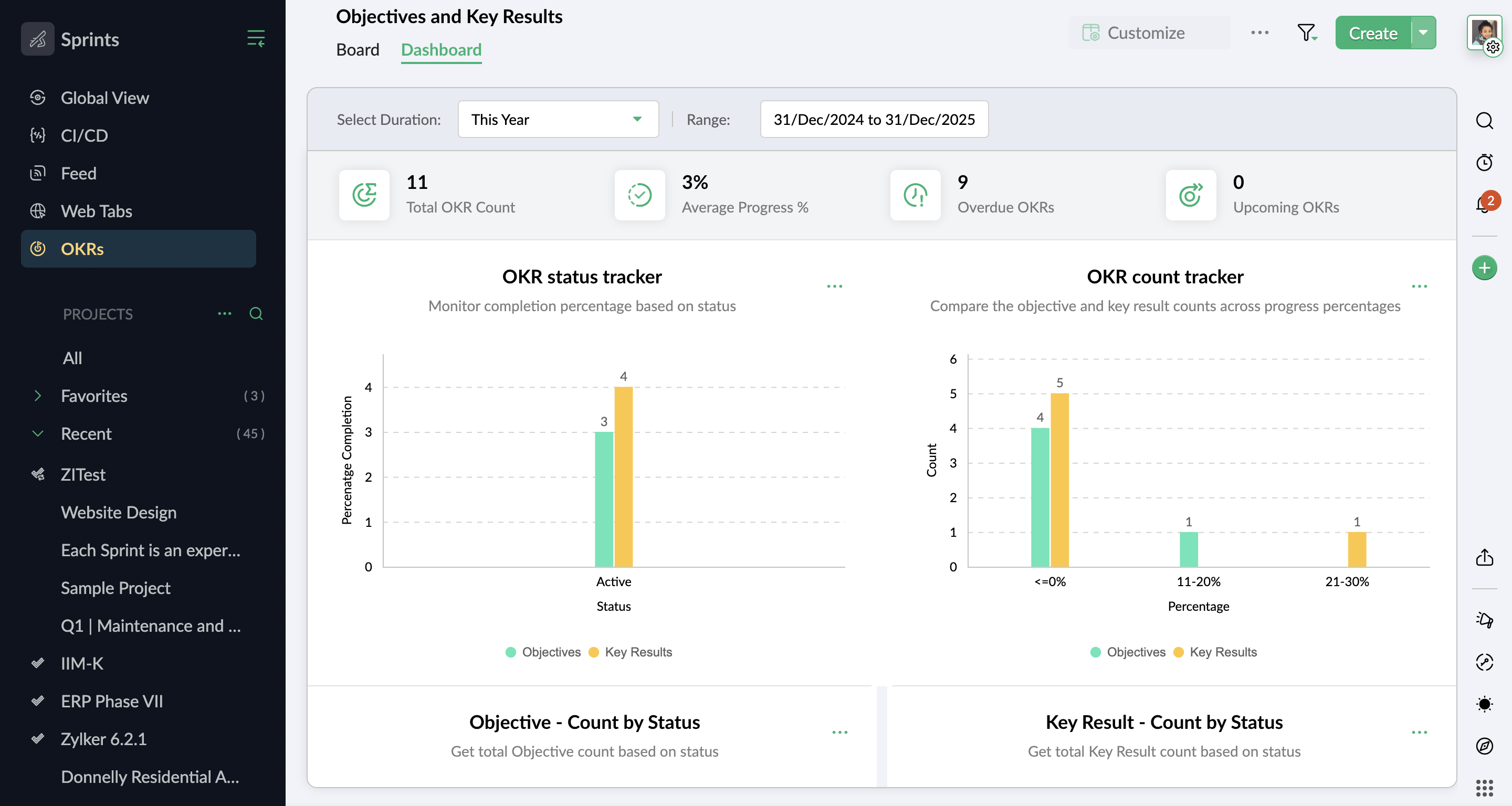1512x806 pixels.
Task: Open Key Result - Count by Status options
Action: point(1419,732)
